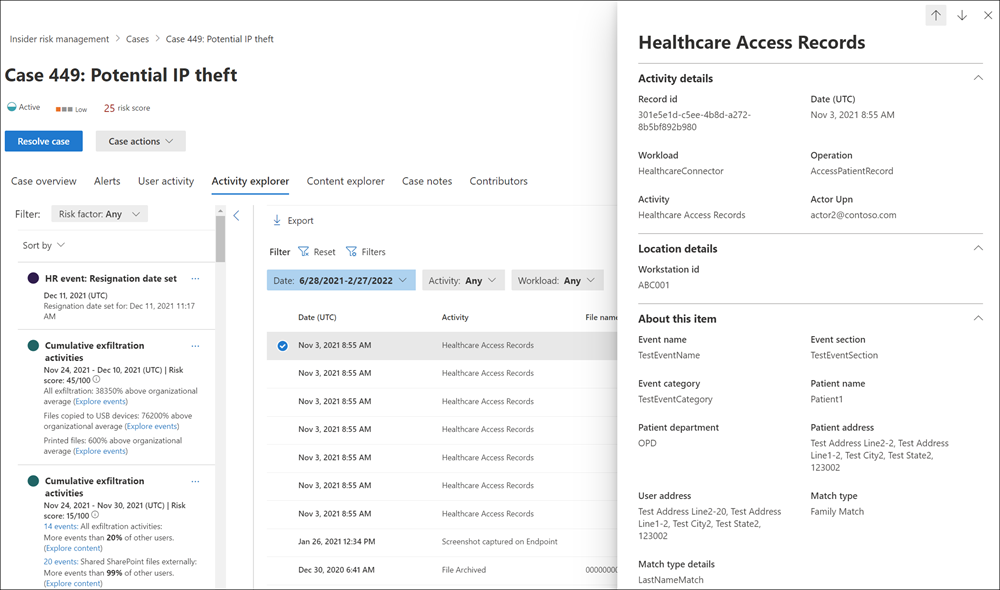The width and height of the screenshot is (1000, 590).
Task: Expand the Sort by dropdown
Action: pyautogui.click(x=44, y=245)
